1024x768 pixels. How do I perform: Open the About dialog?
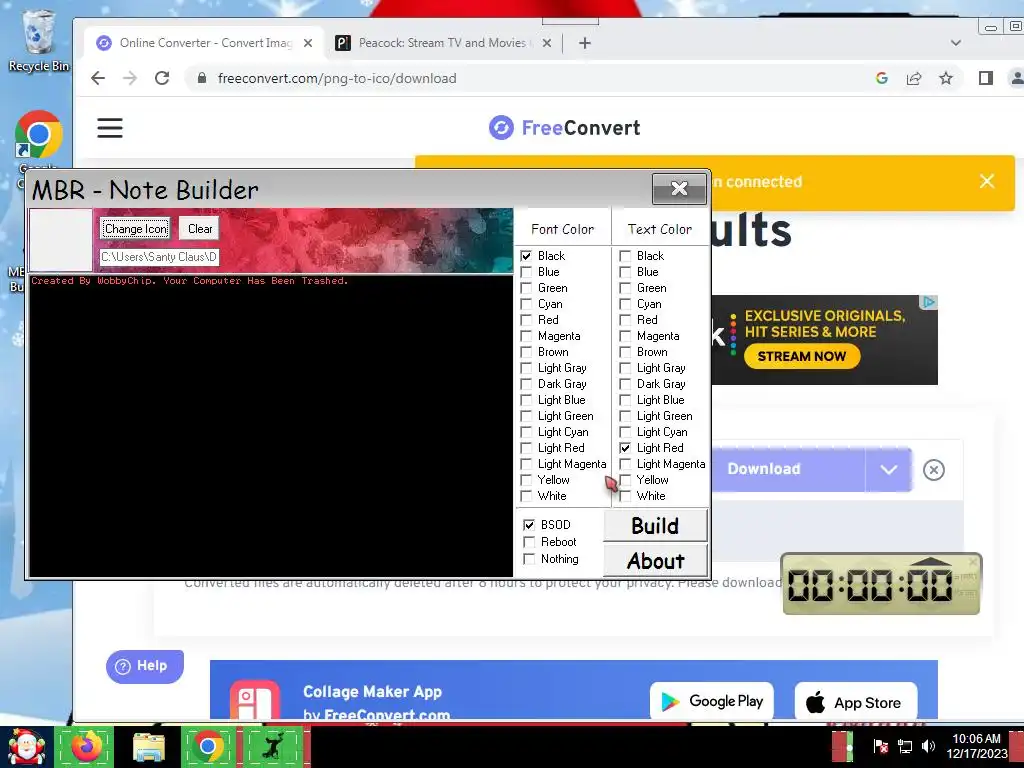[x=655, y=561]
